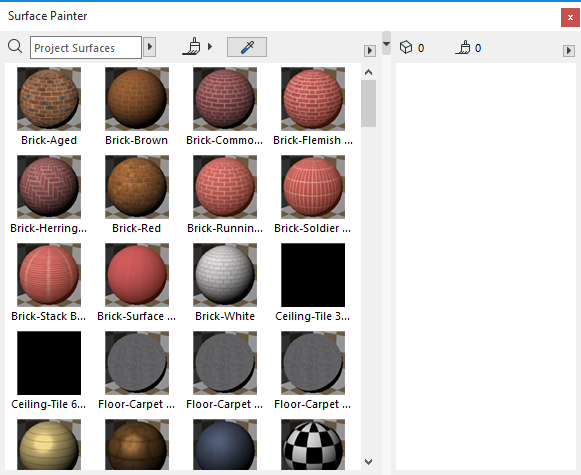The height and width of the screenshot is (475, 581).
Task: Click the Ceiling-Tile 3... label text
Action: (312, 316)
